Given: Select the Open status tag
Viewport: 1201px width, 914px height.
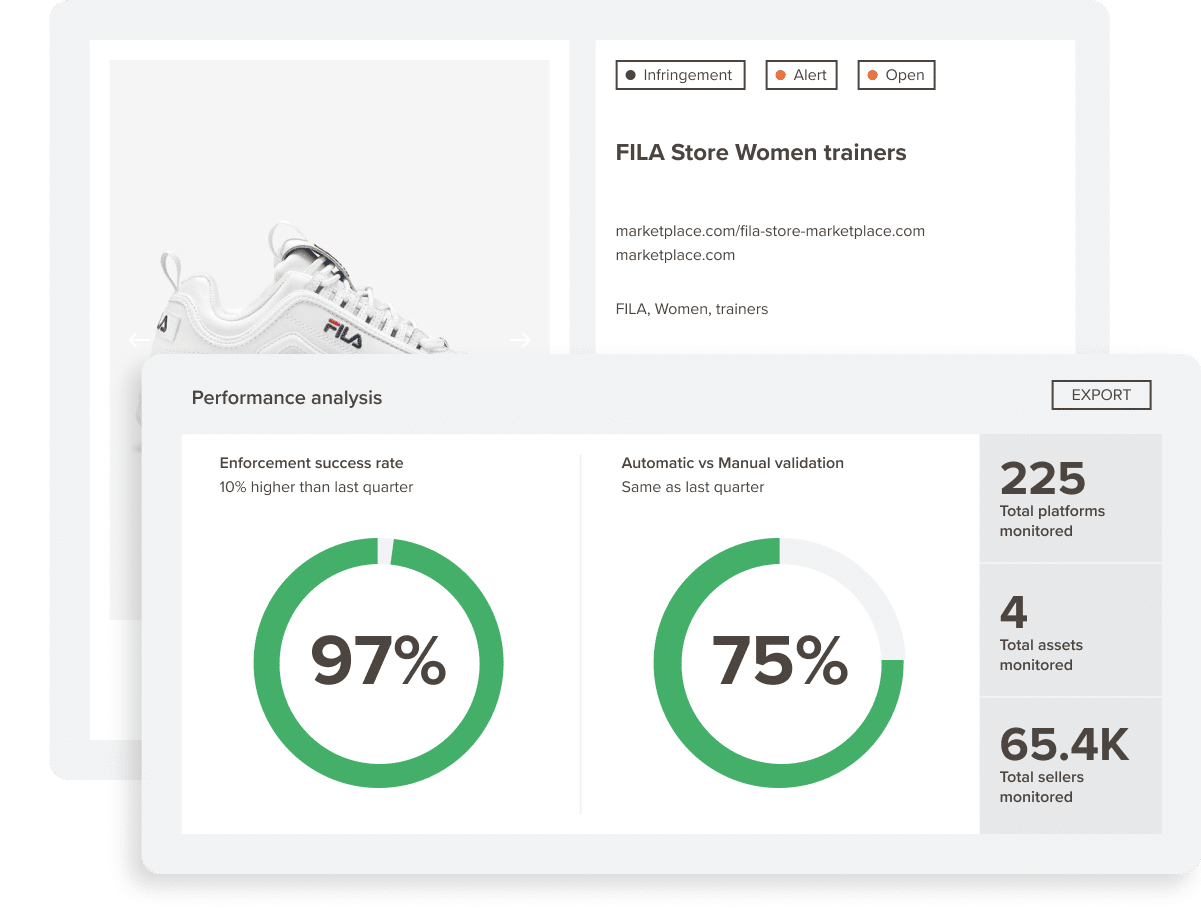Looking at the screenshot, I should click(x=896, y=75).
